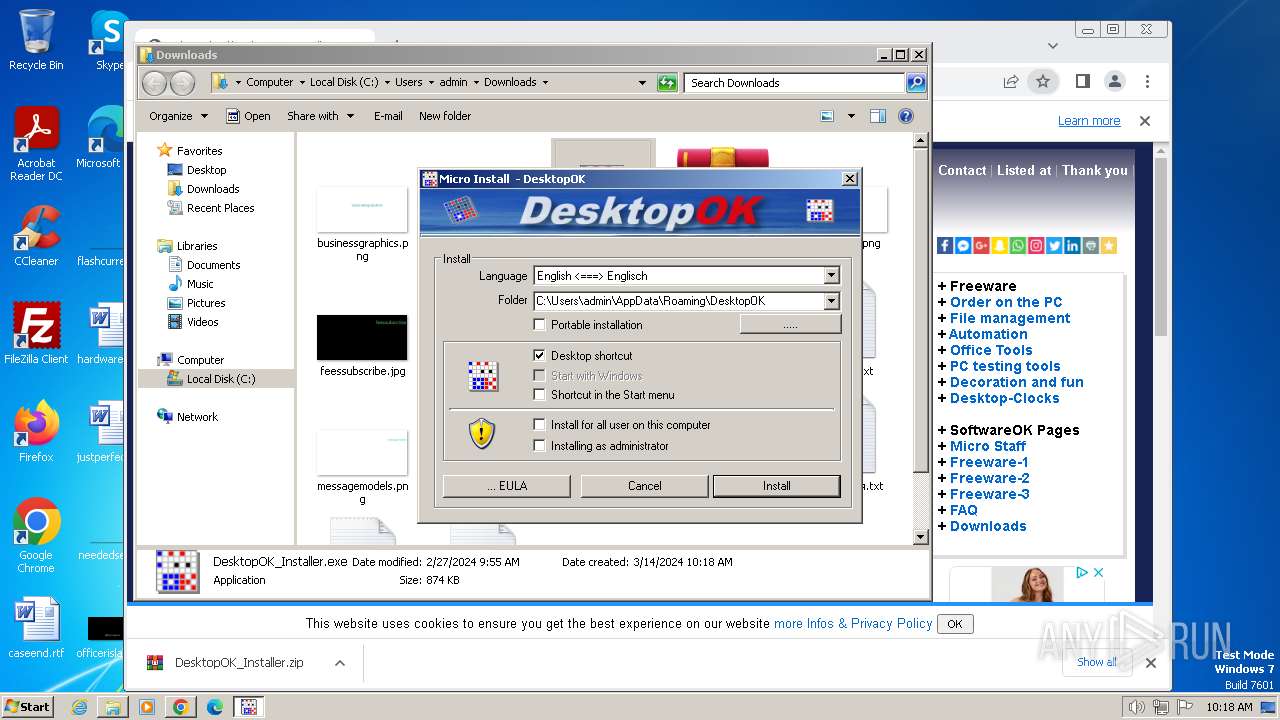Click the volume icon in system tray
Viewport: 1280px width, 720px height.
pos(1137,707)
